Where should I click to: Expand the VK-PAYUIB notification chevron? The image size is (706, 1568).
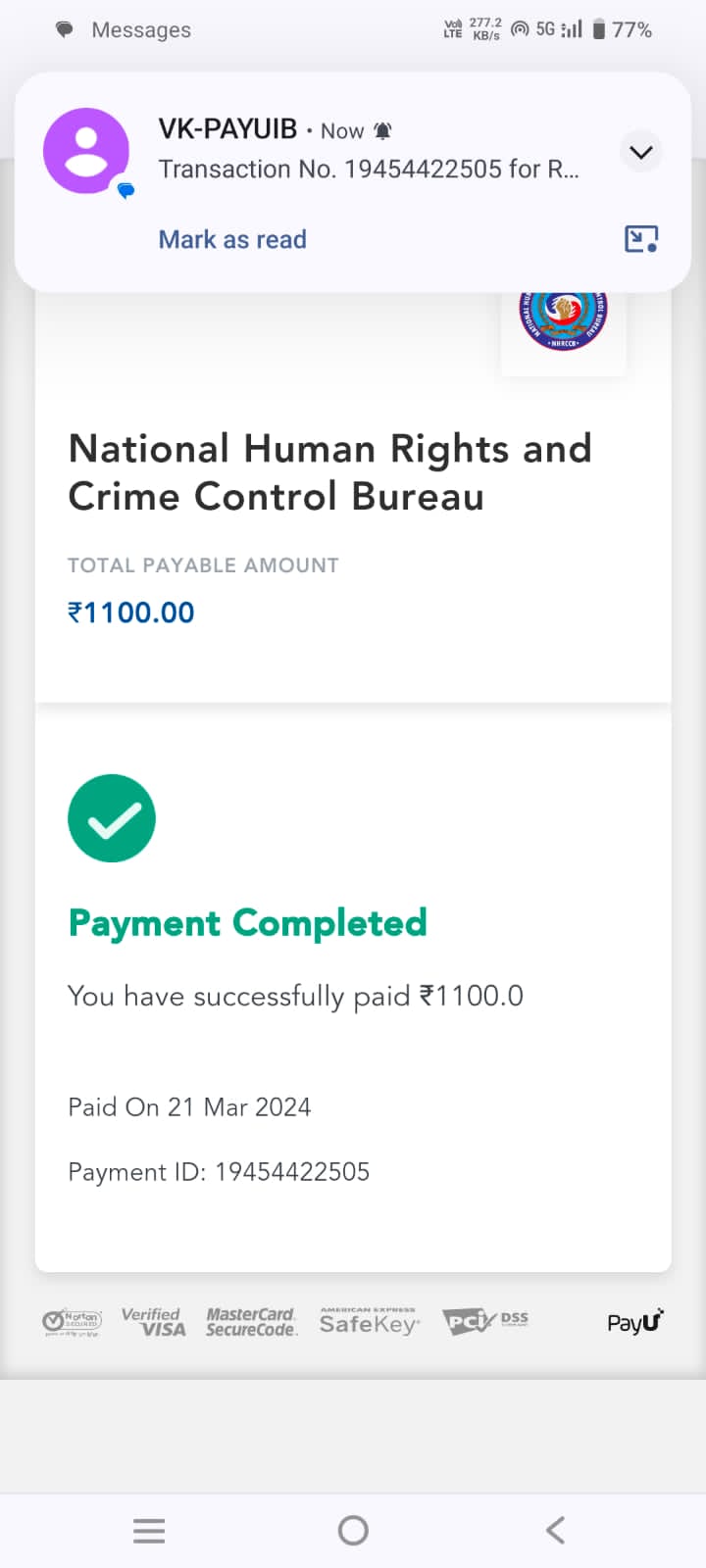641,152
